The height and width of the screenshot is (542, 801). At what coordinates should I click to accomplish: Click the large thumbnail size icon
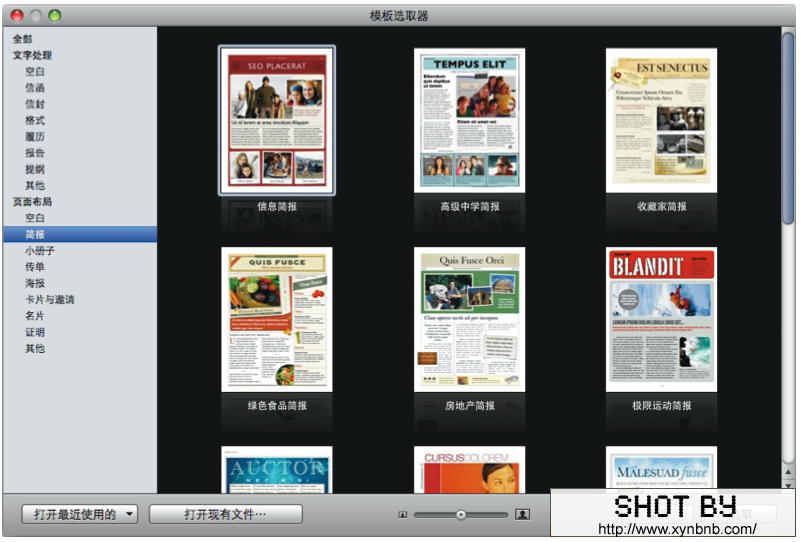[x=523, y=514]
